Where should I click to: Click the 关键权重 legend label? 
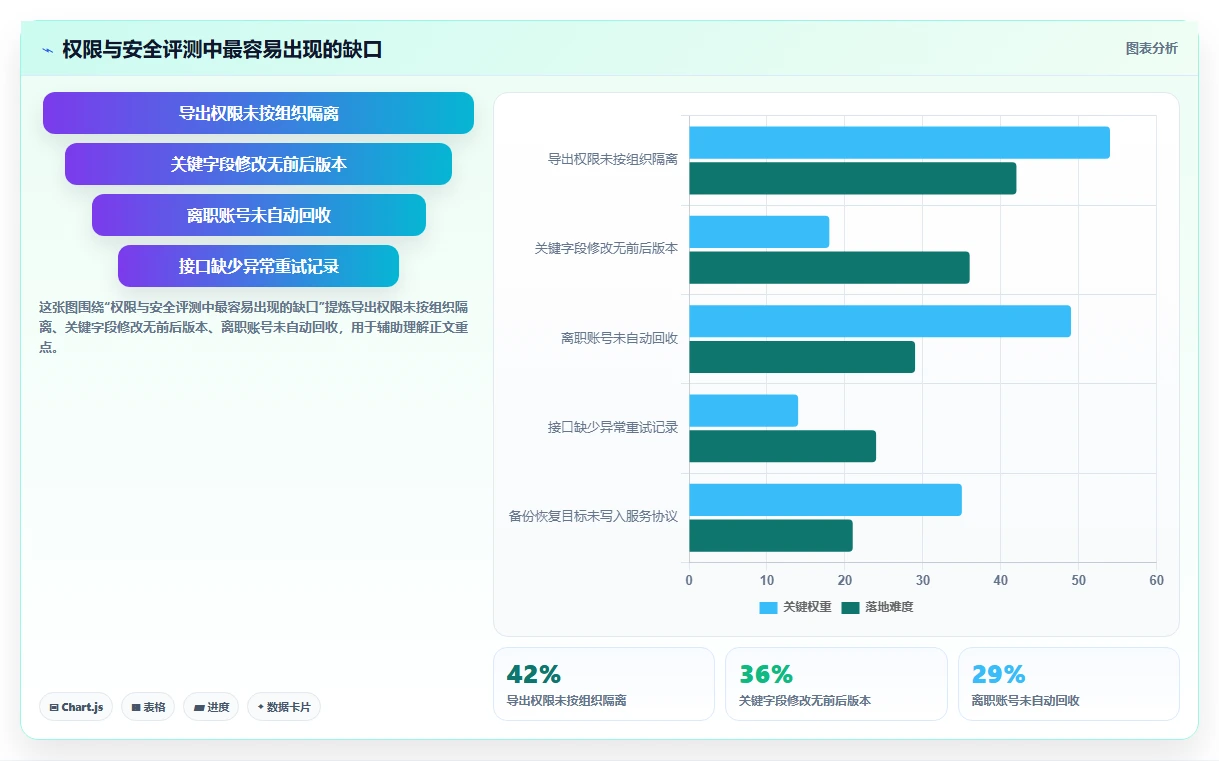coord(807,607)
